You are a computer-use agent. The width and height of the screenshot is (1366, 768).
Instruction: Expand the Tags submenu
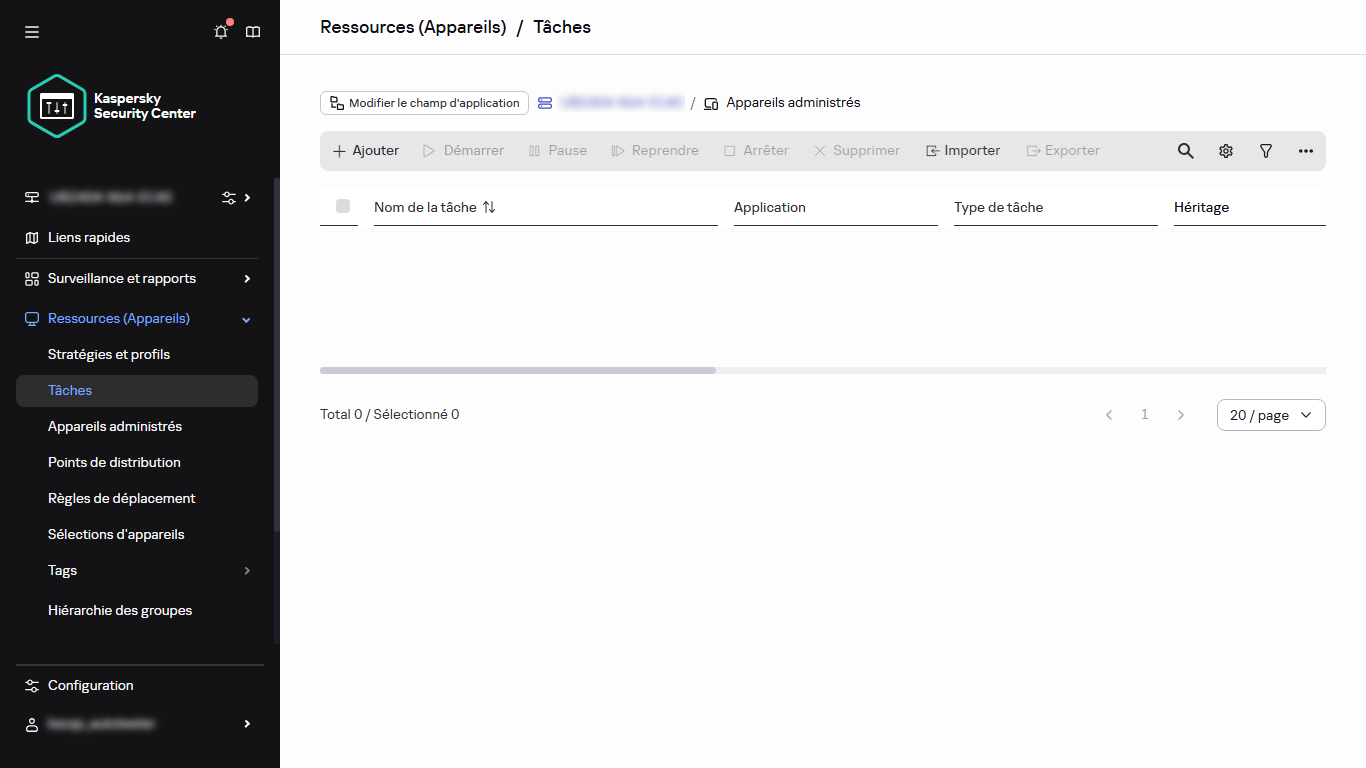[247, 571]
